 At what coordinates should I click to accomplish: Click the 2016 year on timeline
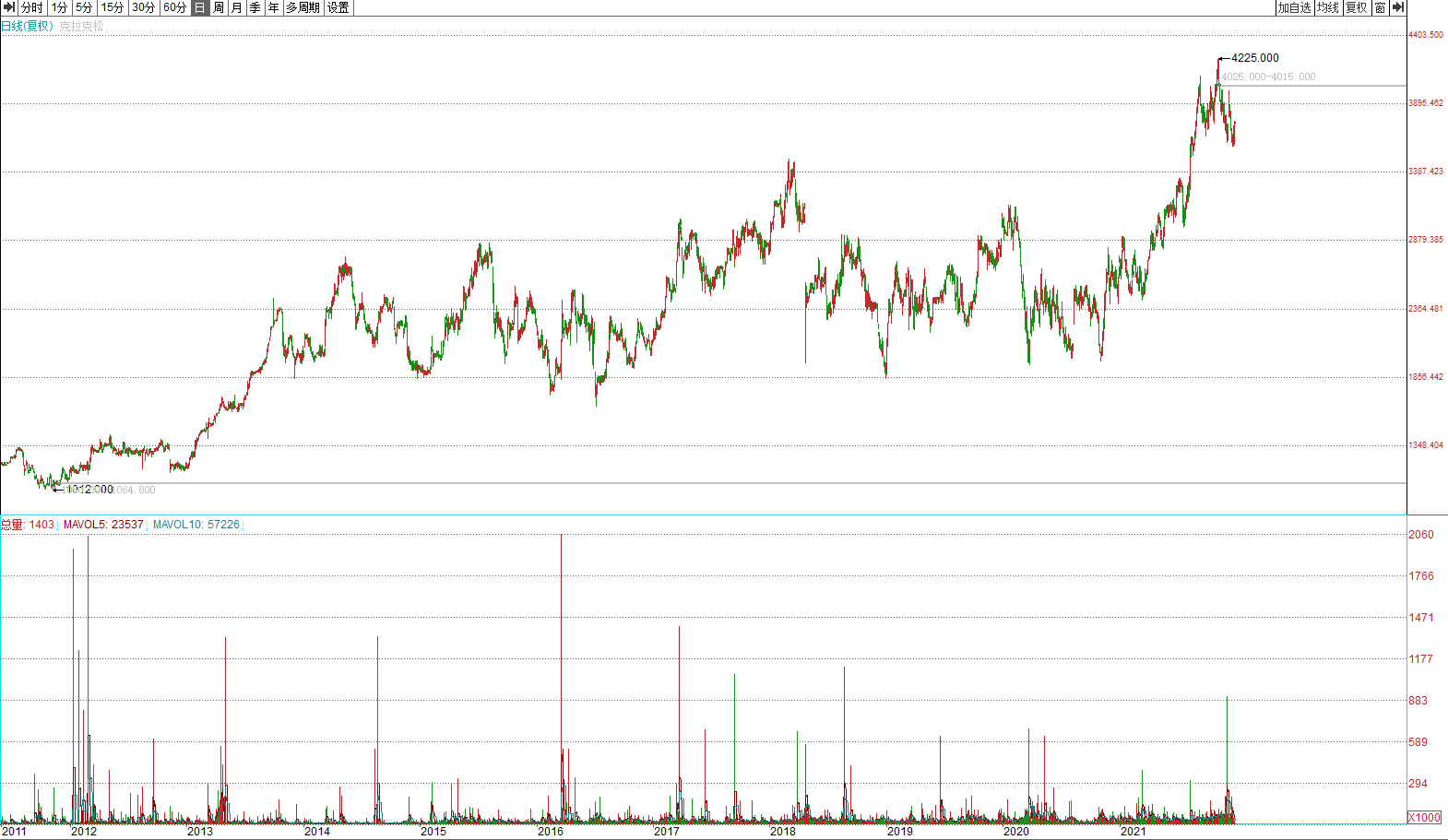point(551,832)
